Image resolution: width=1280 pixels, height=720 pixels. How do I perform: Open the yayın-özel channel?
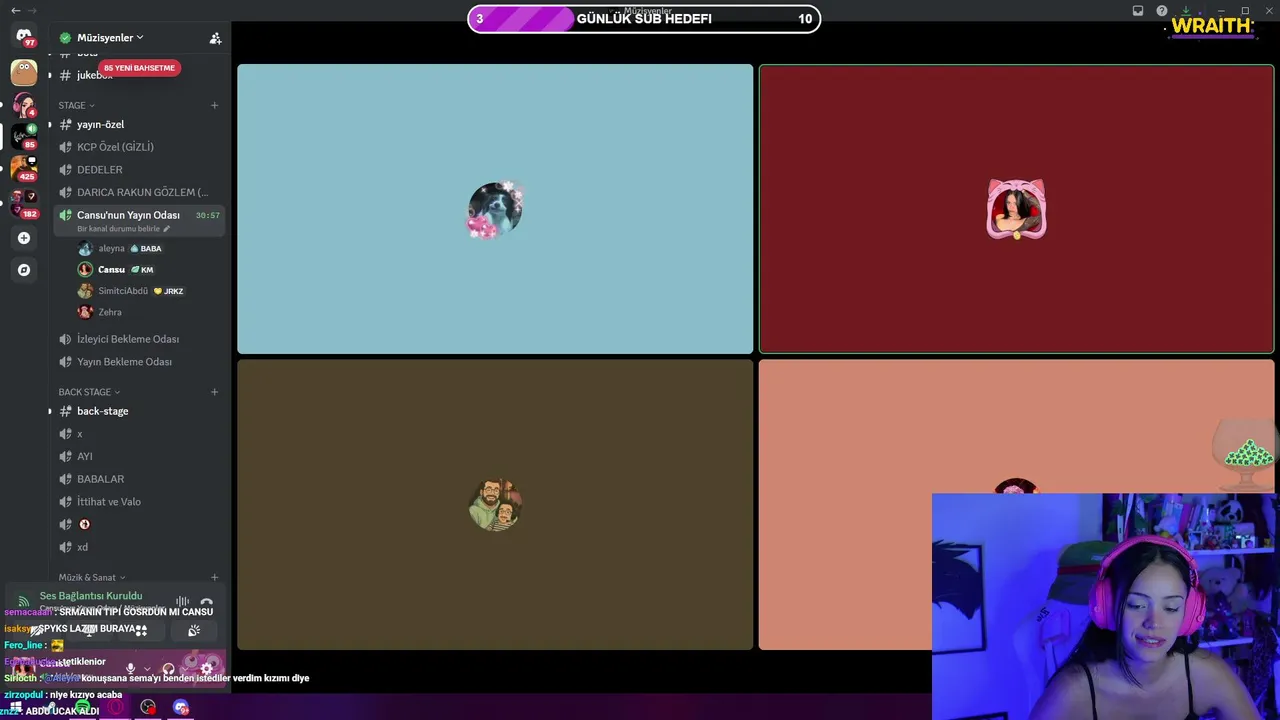138,124
